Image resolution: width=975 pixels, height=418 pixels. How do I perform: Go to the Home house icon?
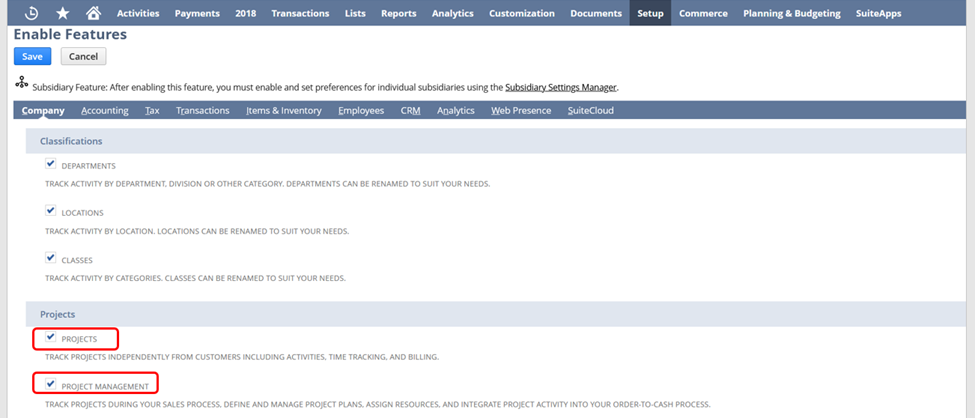[93, 13]
